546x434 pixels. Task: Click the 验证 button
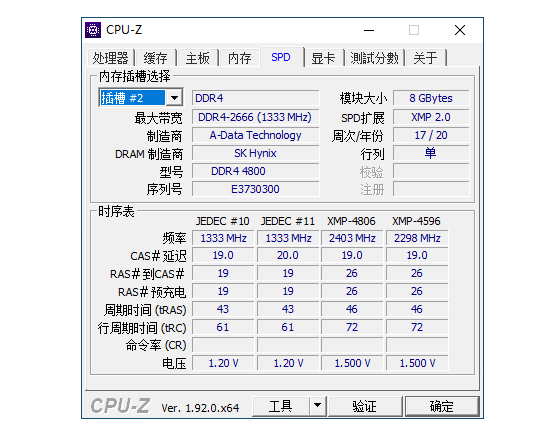[365, 406]
